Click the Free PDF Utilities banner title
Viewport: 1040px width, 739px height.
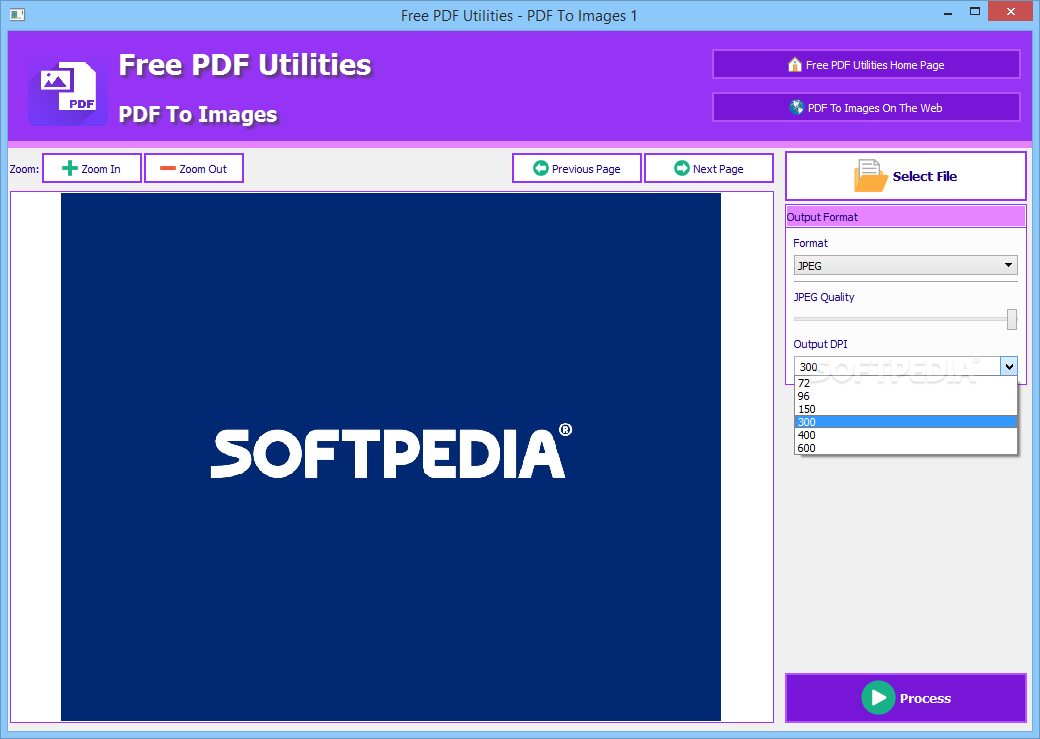pyautogui.click(x=245, y=65)
